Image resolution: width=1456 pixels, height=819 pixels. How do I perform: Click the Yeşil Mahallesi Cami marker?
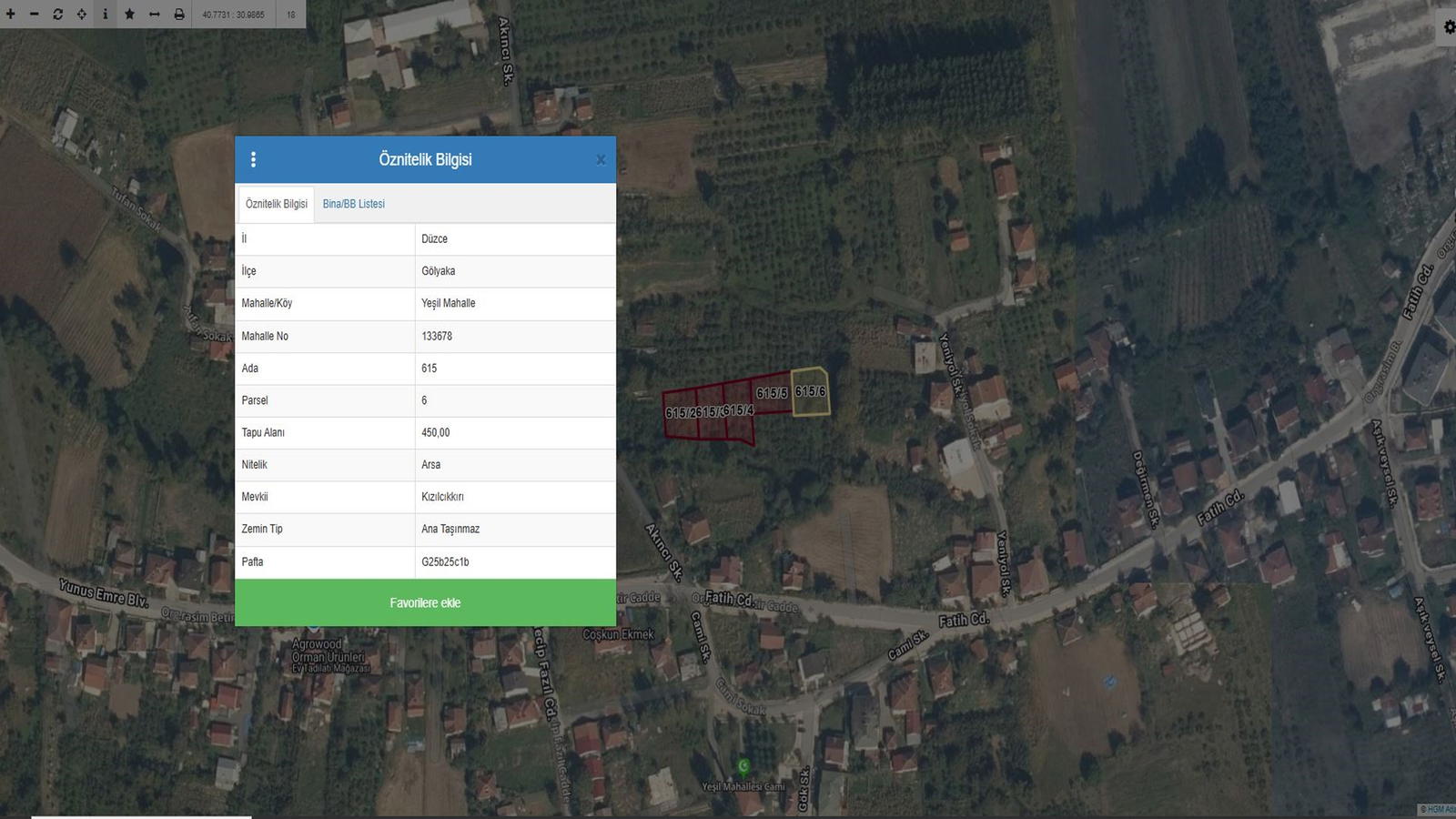coord(743,766)
